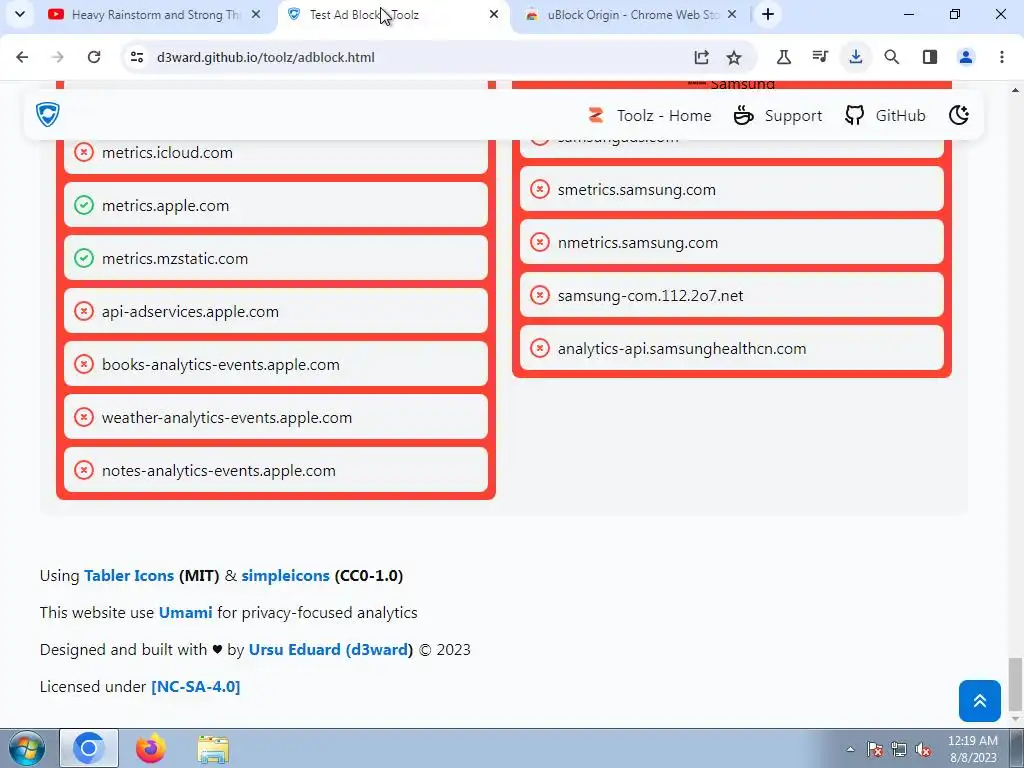Bookmark this tab with the star icon
This screenshot has height=768, width=1024.
(x=734, y=57)
